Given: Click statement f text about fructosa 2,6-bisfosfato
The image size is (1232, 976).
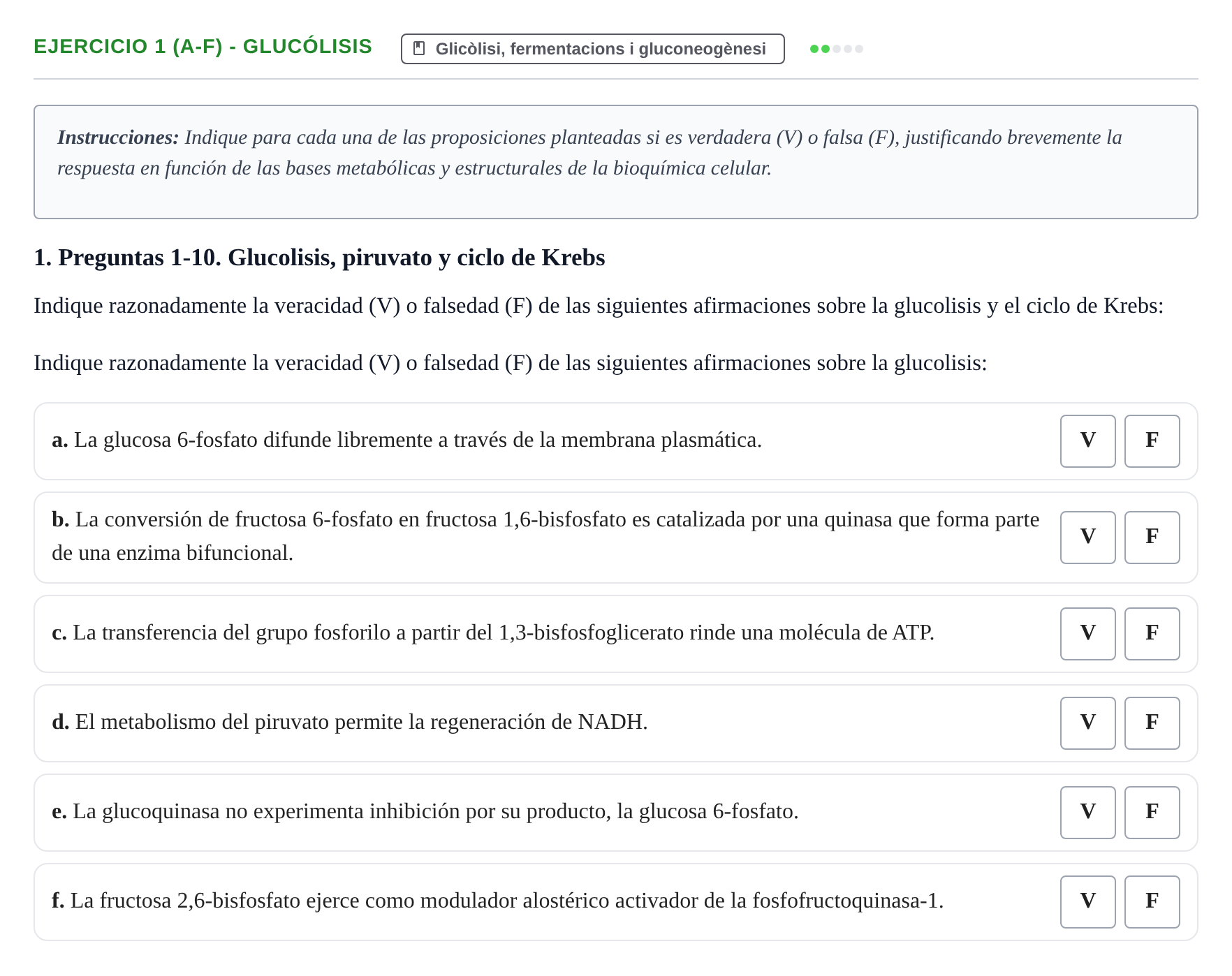Looking at the screenshot, I should tap(497, 901).
